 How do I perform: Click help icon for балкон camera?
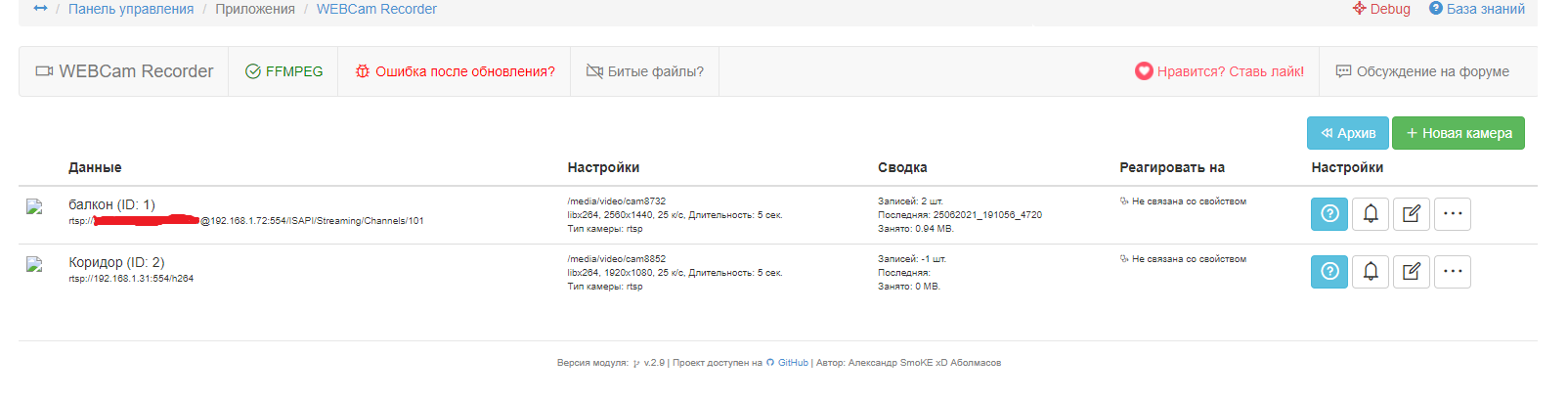pos(1329,214)
